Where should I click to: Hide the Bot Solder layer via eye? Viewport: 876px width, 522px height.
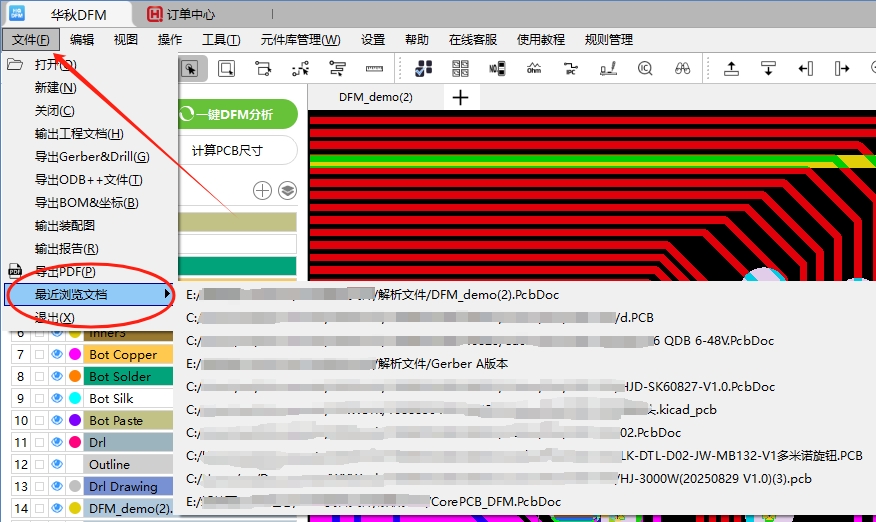57,376
